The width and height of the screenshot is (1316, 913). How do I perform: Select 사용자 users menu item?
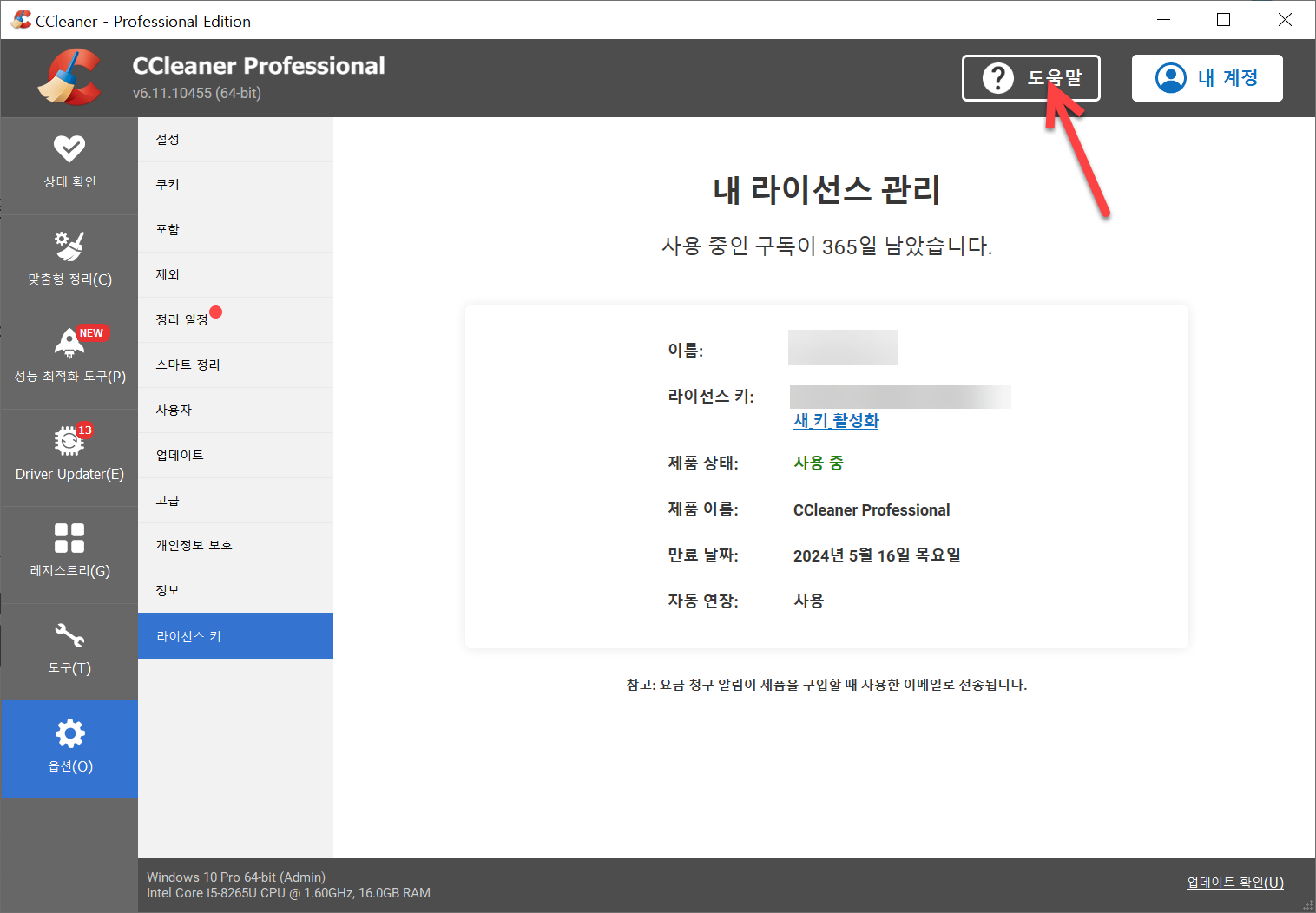coord(235,411)
